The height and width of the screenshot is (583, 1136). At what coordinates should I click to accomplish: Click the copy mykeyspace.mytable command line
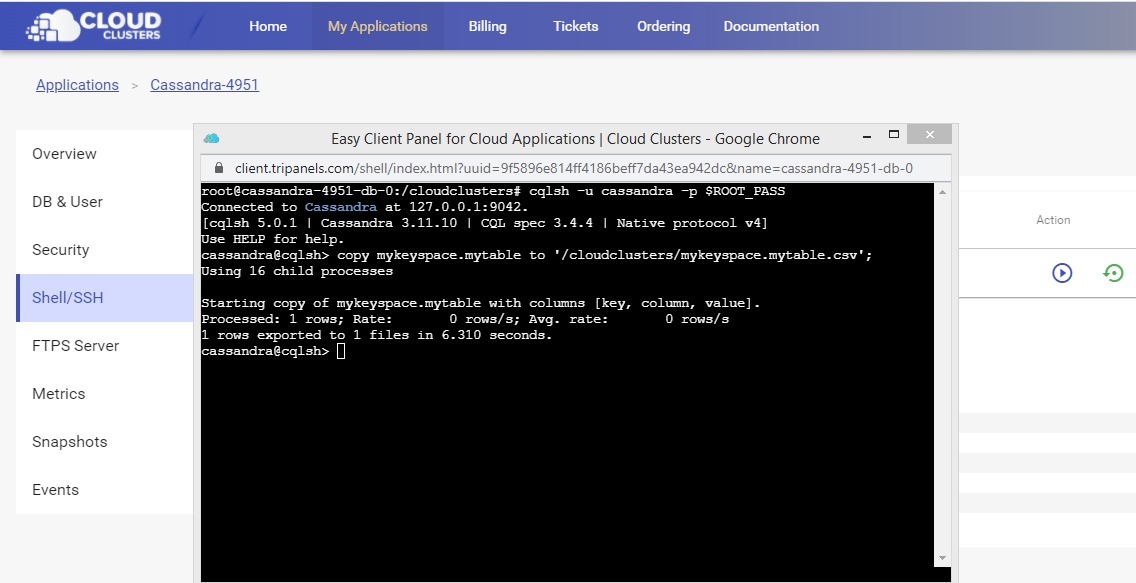[x=537, y=255]
